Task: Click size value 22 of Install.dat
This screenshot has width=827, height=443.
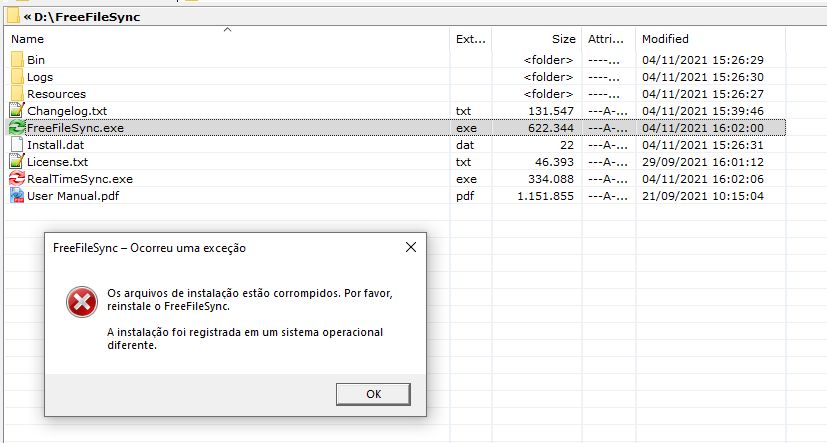Action: [567, 145]
